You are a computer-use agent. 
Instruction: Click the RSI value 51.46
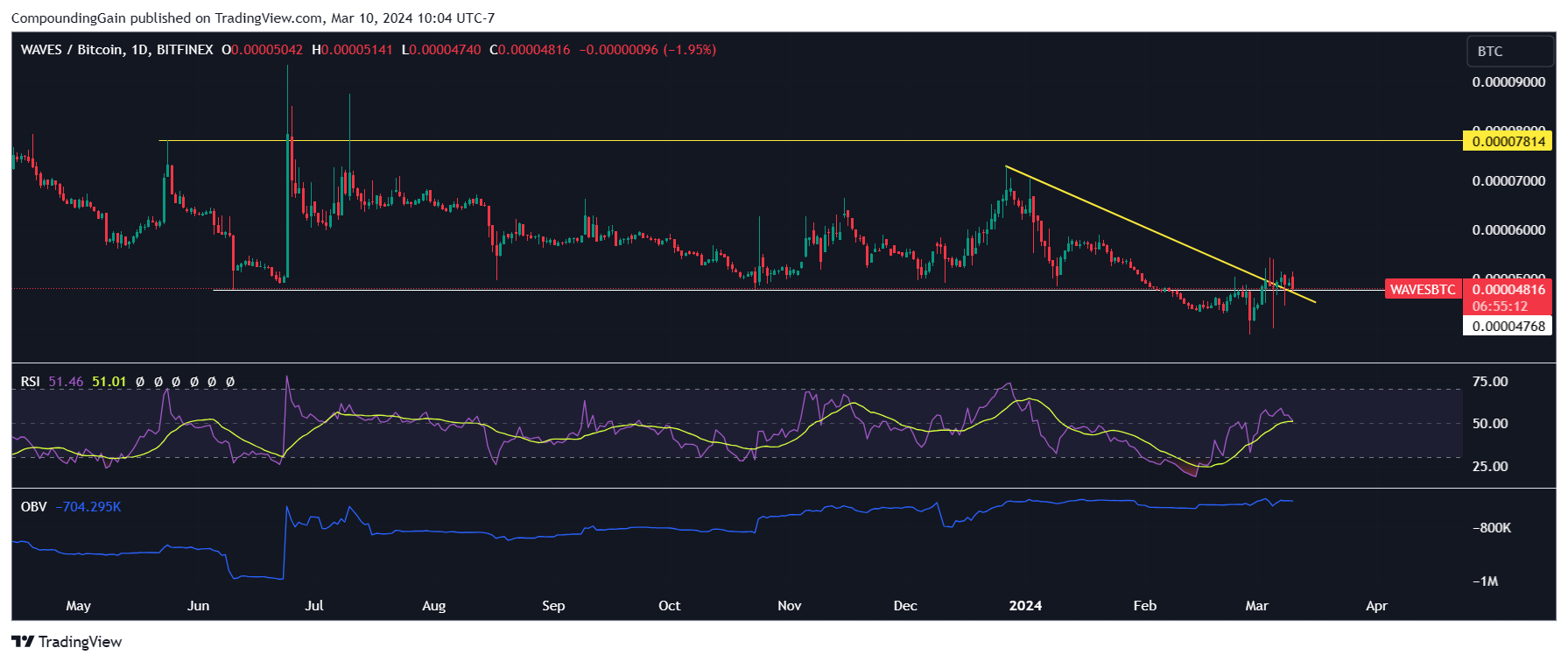pos(66,382)
